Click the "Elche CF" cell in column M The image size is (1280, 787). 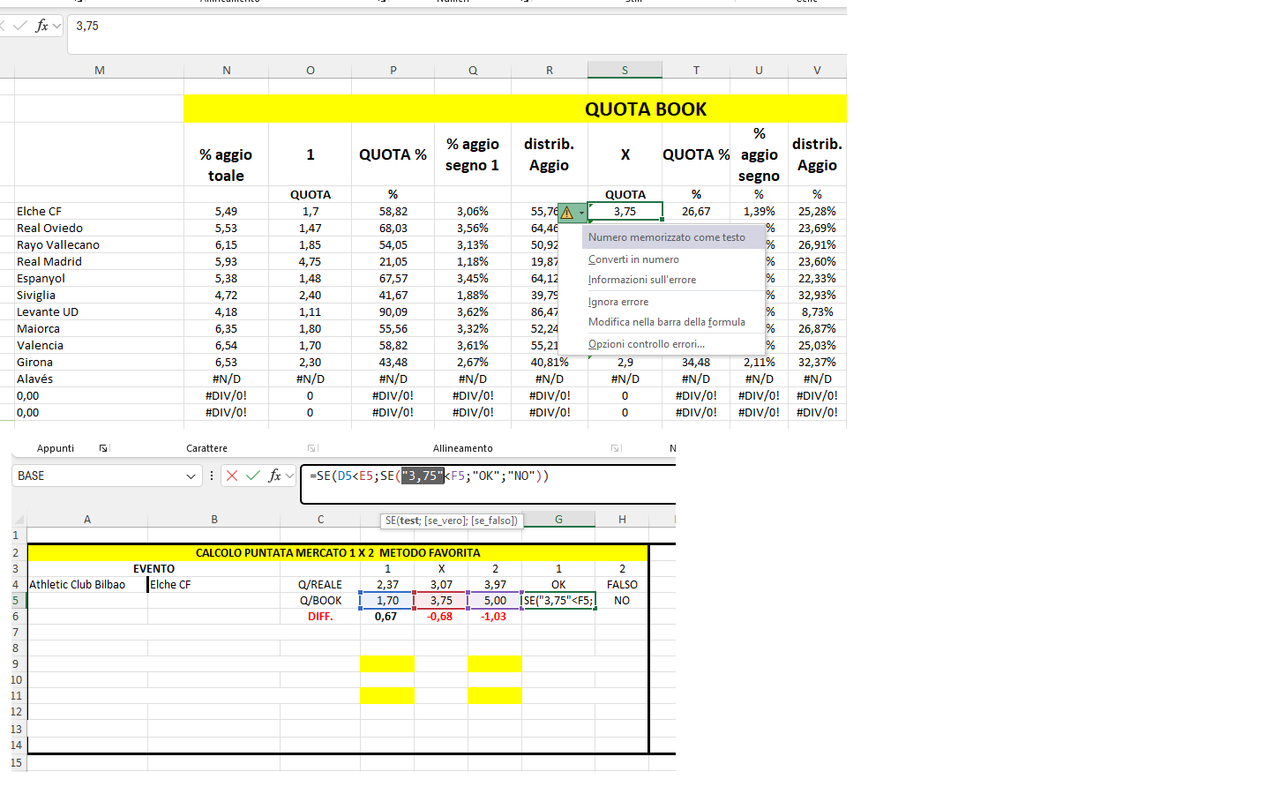point(99,212)
